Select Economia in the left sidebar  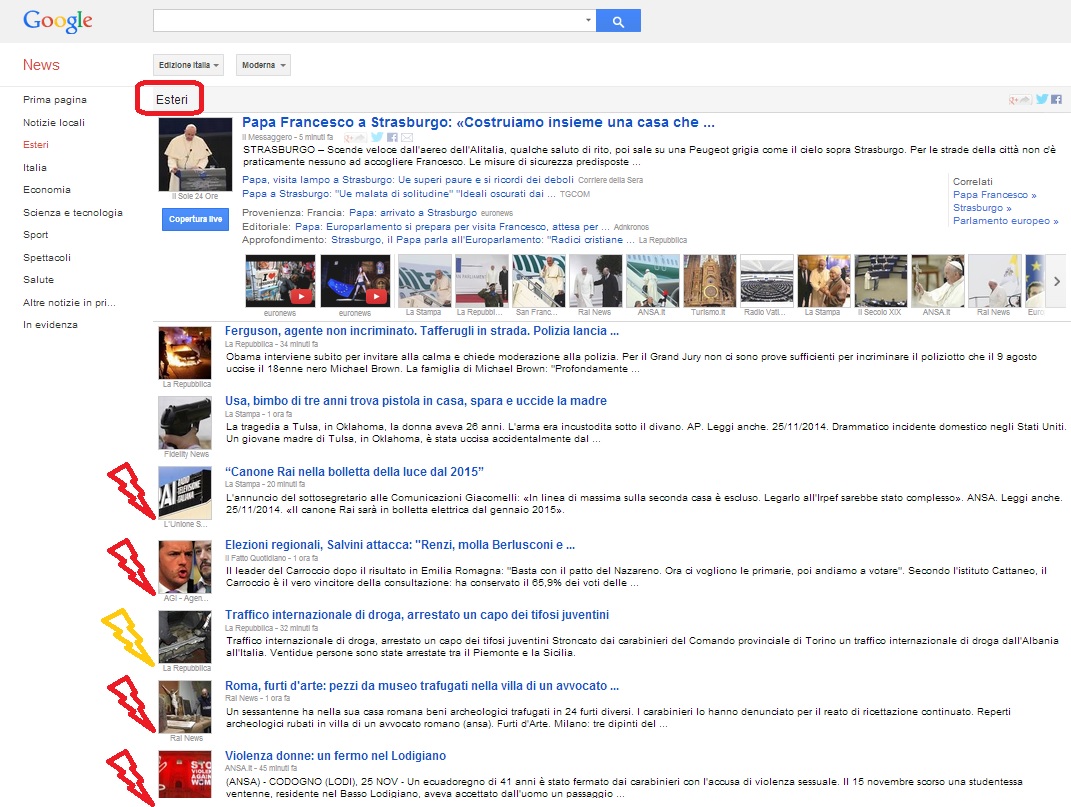(x=47, y=190)
